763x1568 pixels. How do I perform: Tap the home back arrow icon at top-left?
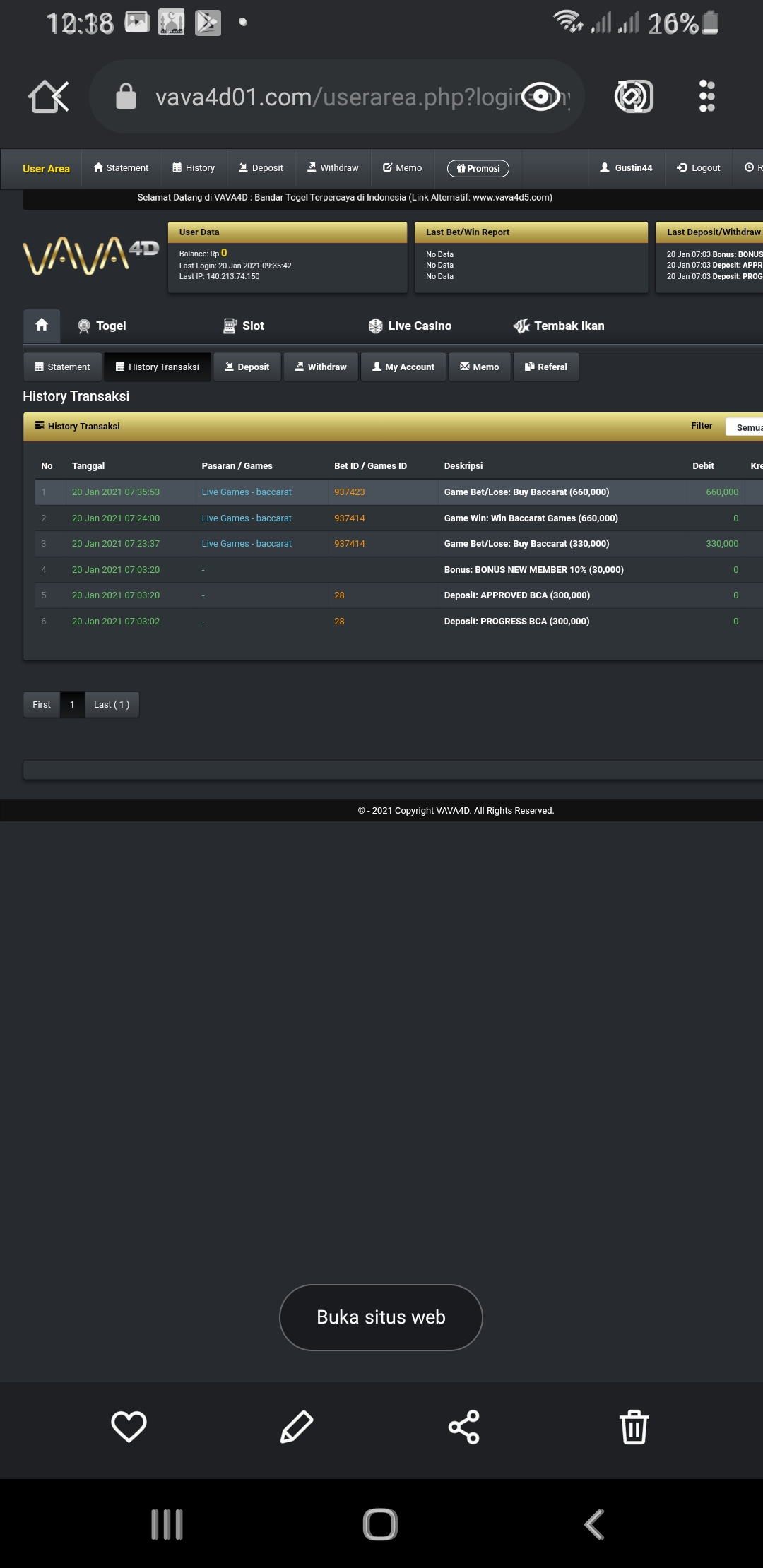pyautogui.click(x=49, y=96)
